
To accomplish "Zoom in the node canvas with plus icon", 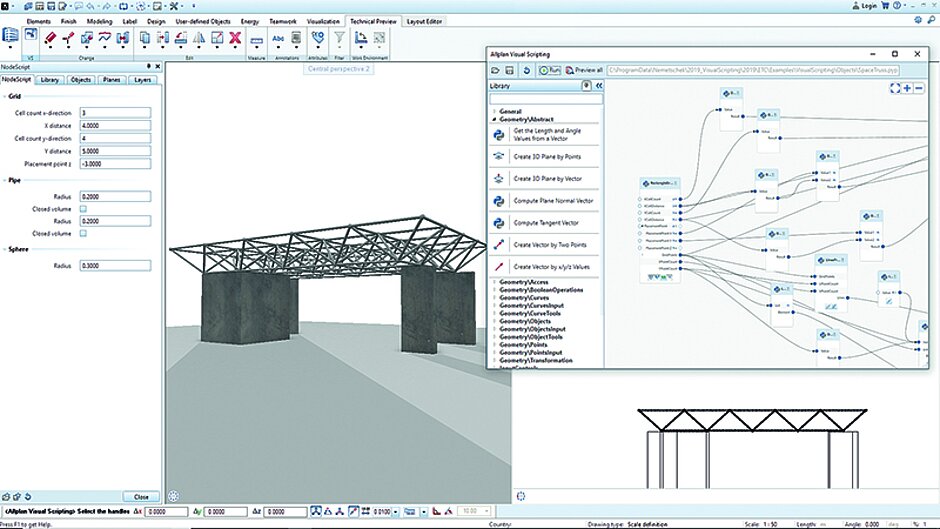I will [907, 88].
